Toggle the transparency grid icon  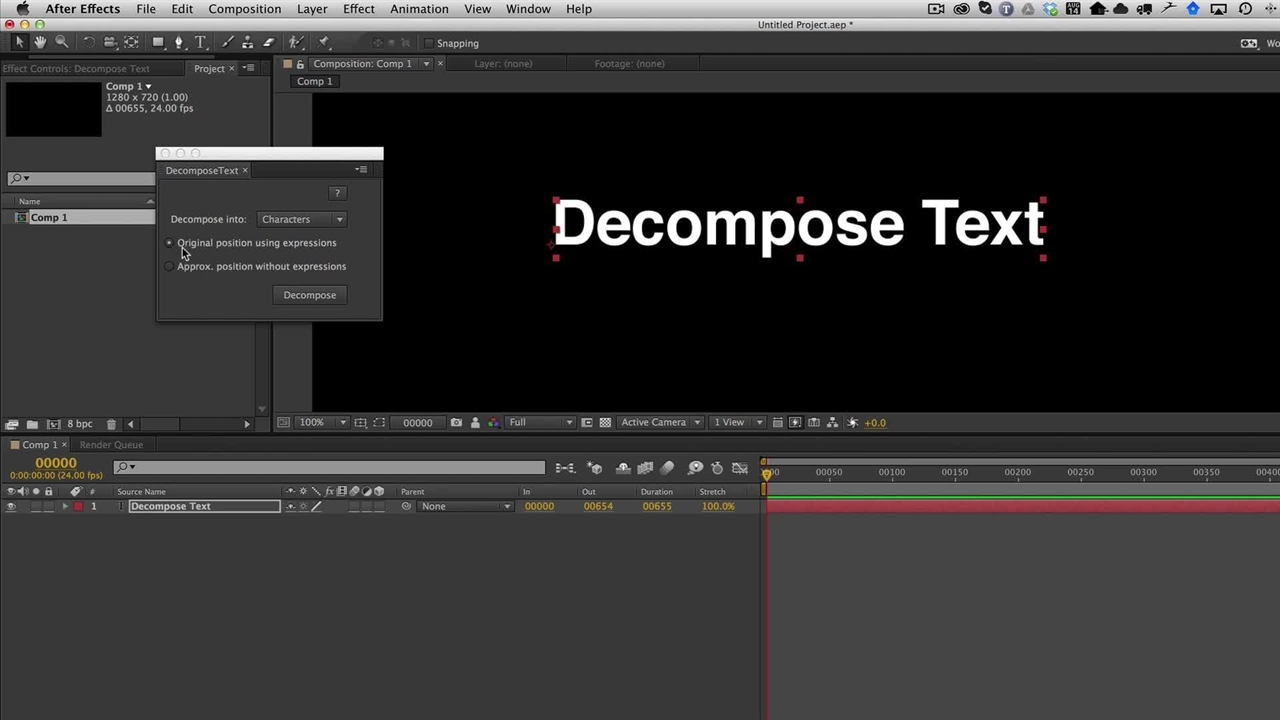(605, 422)
